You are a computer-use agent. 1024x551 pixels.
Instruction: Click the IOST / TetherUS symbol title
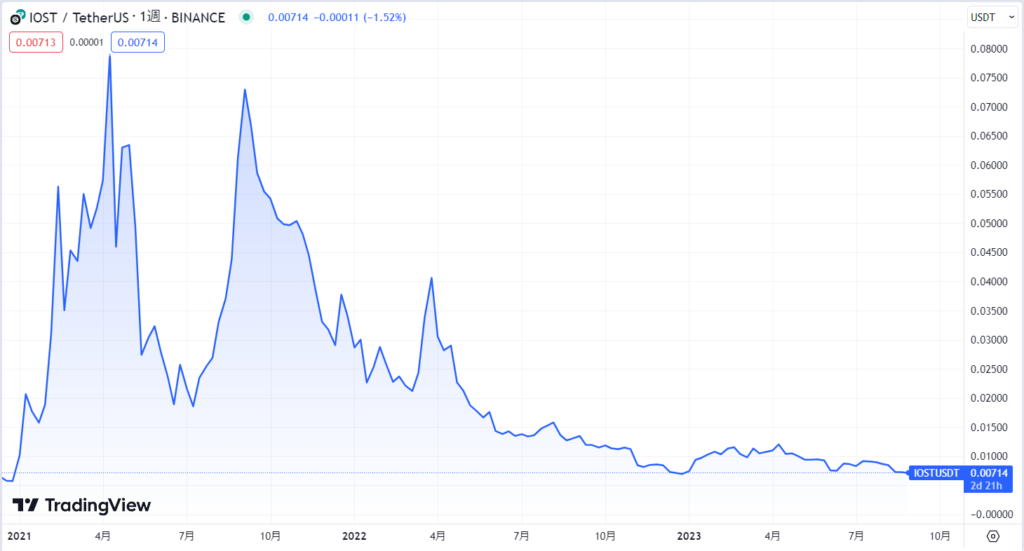79,18
